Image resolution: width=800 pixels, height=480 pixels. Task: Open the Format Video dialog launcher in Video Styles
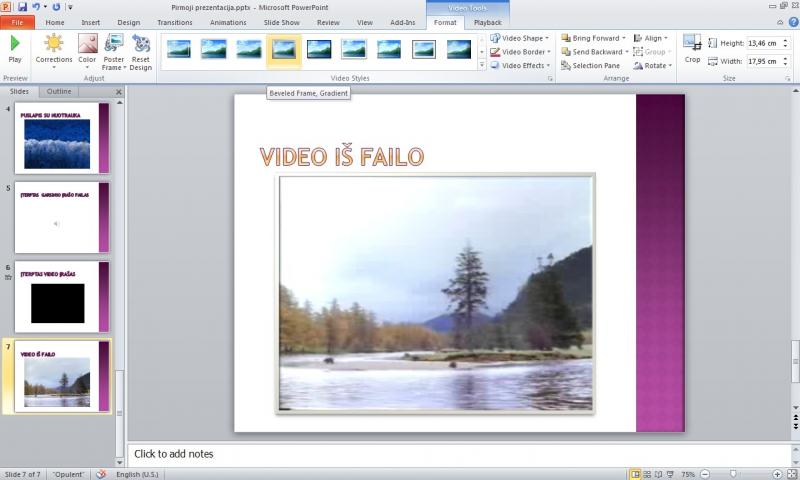tap(550, 79)
